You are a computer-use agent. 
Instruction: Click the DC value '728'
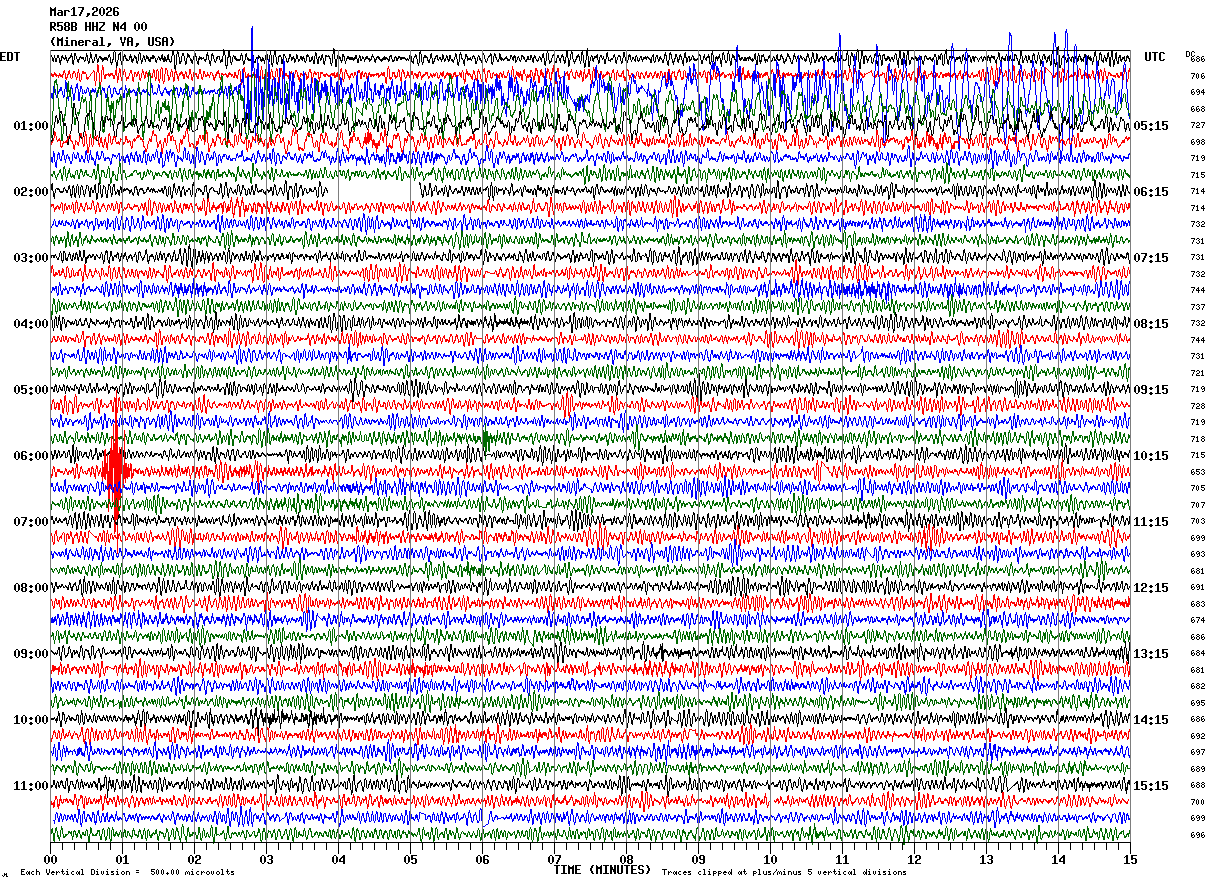1197,406
